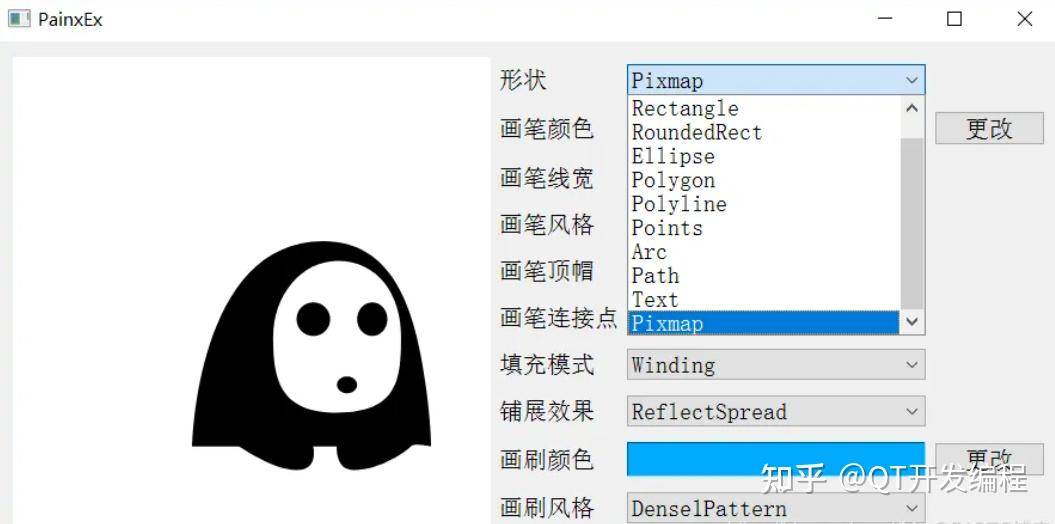
Task: Click the 画笔顶帽 label
Action: click(x=546, y=270)
